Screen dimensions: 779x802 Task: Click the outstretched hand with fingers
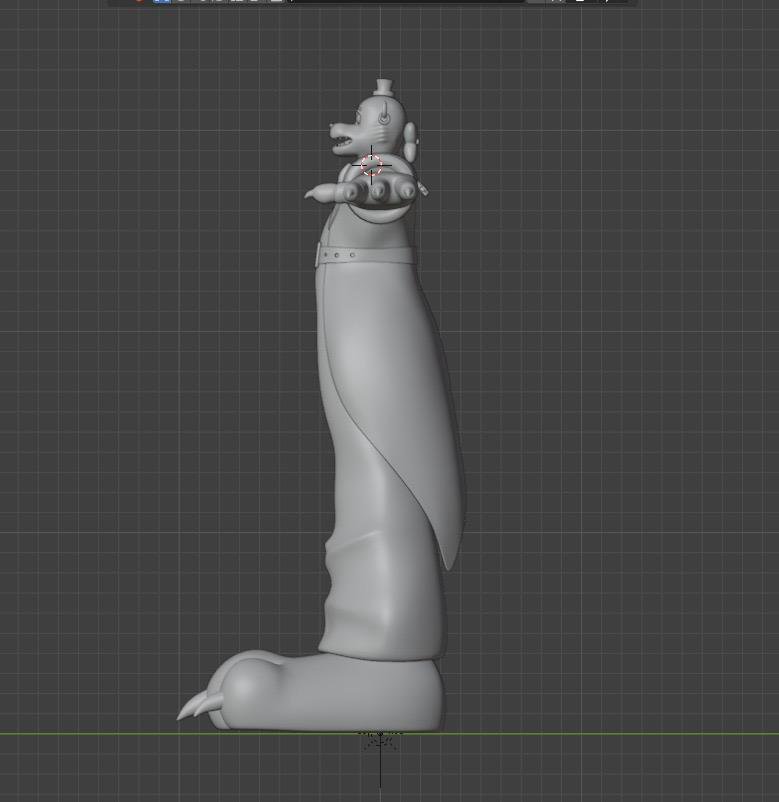coord(361,191)
